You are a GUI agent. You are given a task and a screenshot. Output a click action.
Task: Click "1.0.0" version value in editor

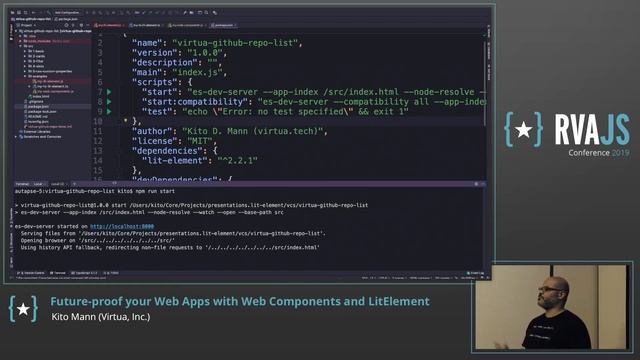206,53
